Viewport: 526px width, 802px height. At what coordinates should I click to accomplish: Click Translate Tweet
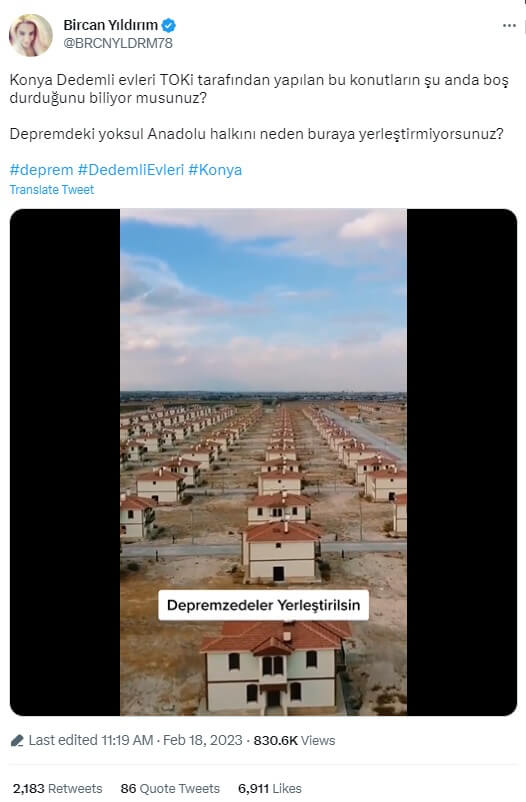[52, 190]
